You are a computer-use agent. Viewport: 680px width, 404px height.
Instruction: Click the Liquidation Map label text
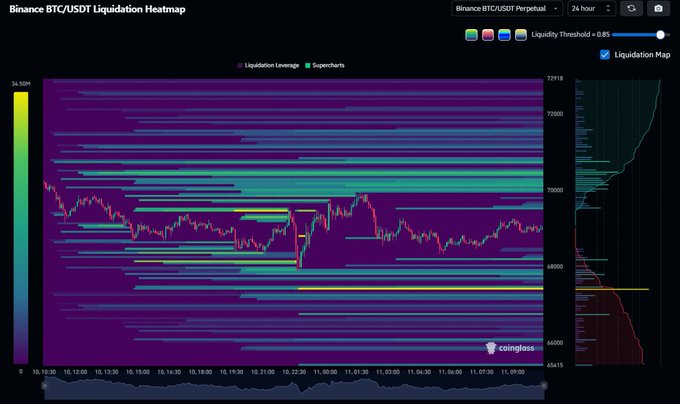(x=642, y=55)
